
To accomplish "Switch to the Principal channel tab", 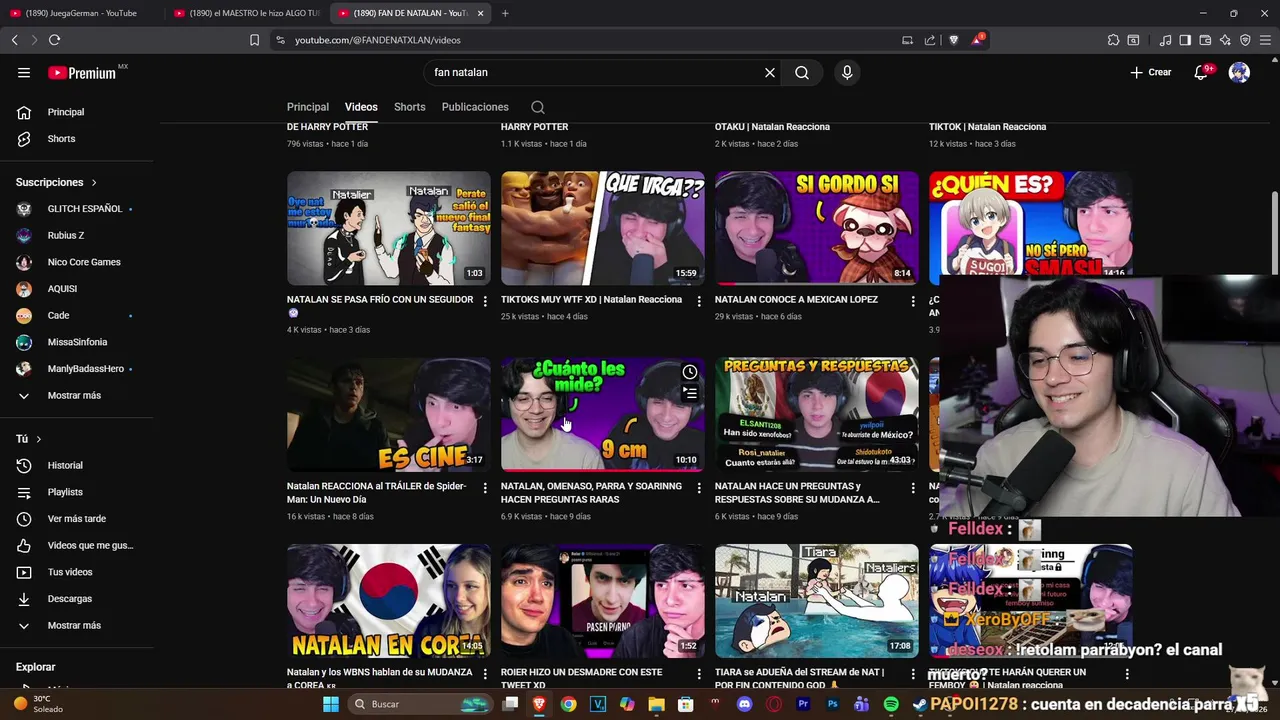I will click(308, 107).
